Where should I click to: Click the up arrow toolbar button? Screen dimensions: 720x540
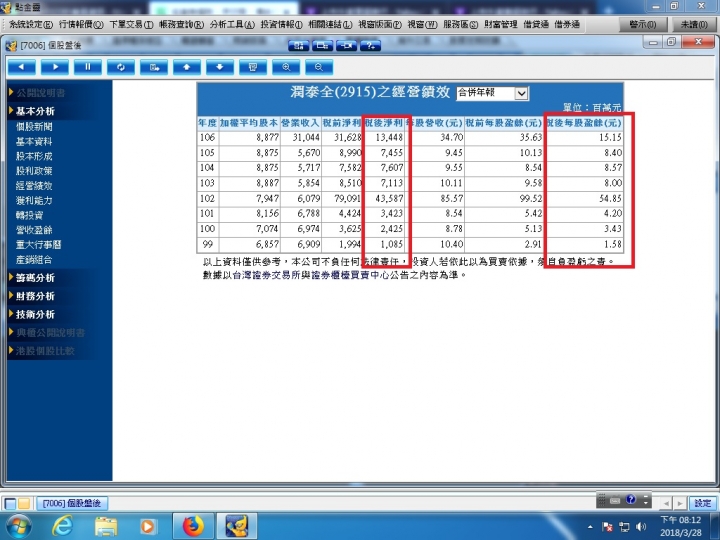pyautogui.click(x=187, y=67)
